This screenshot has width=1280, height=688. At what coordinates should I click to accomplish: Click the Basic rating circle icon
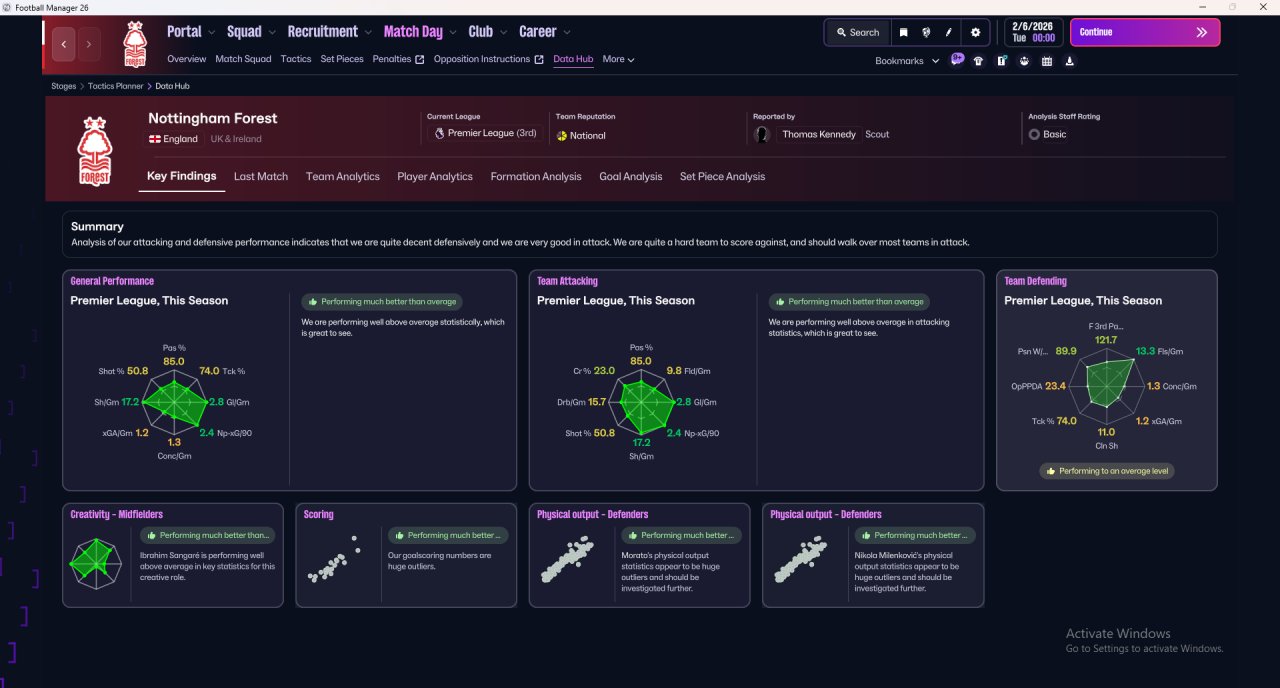[x=1034, y=134]
